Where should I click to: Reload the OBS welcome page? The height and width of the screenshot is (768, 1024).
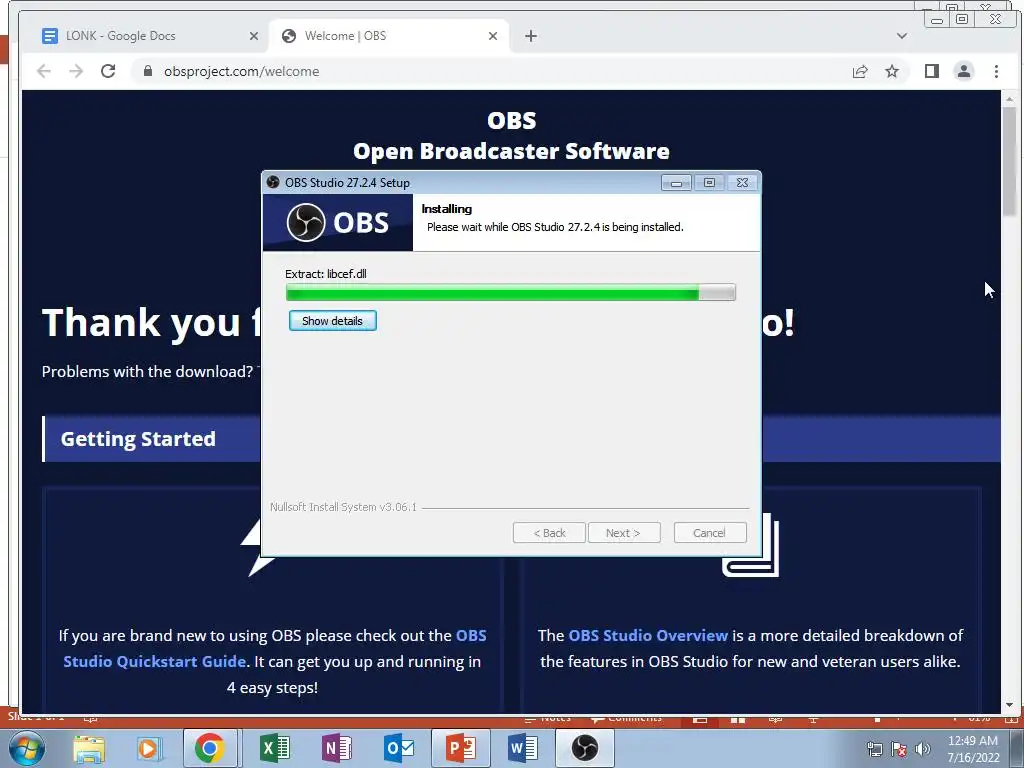coord(108,71)
